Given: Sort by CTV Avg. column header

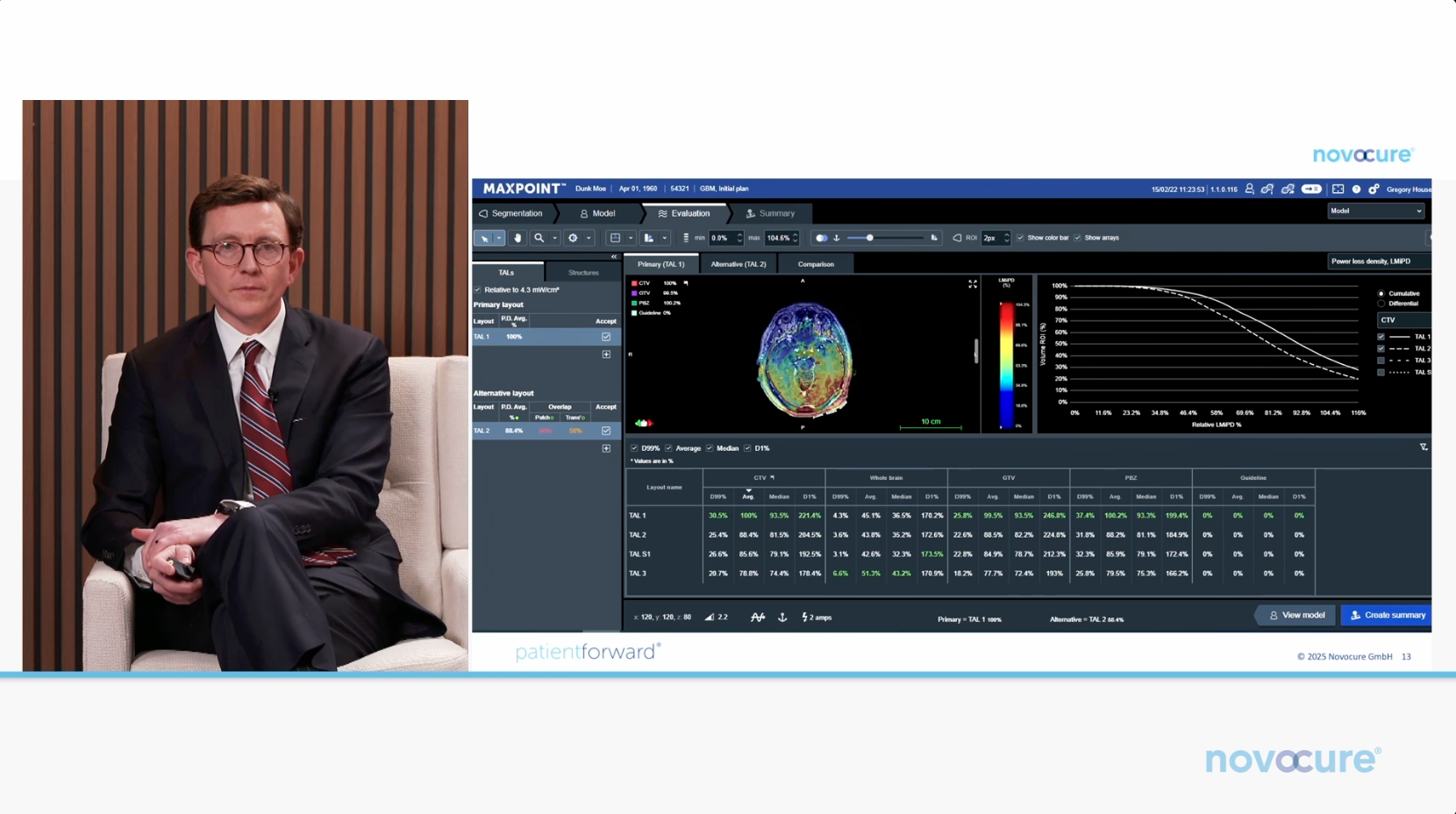Looking at the screenshot, I should 748,496.
